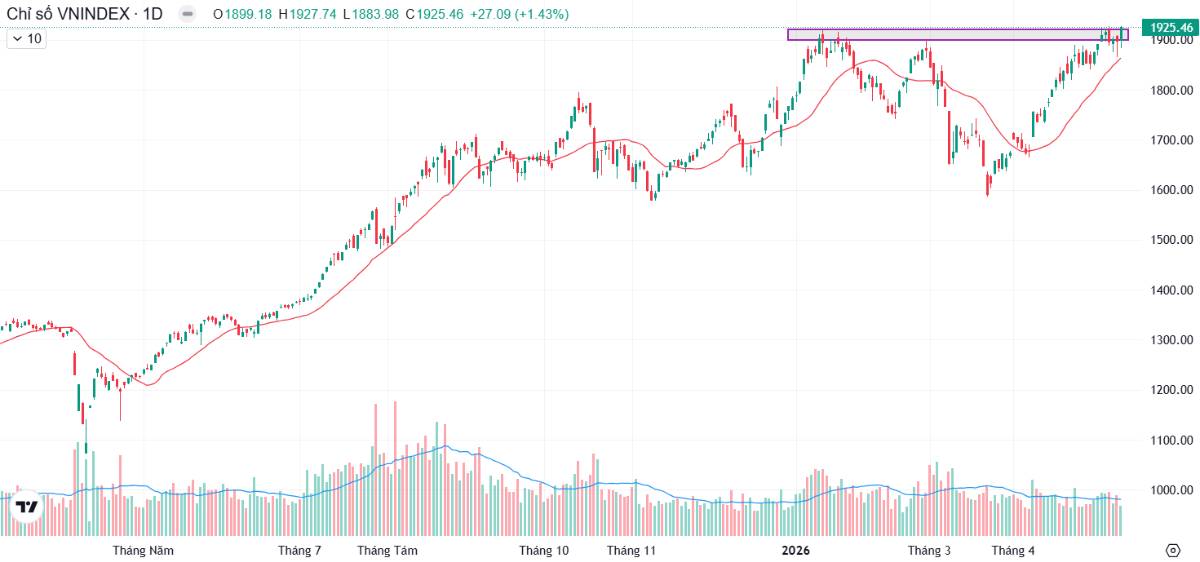The height and width of the screenshot is (562, 1200).
Task: Click the Tháng 7 label on time axis
Action: pyautogui.click(x=300, y=551)
